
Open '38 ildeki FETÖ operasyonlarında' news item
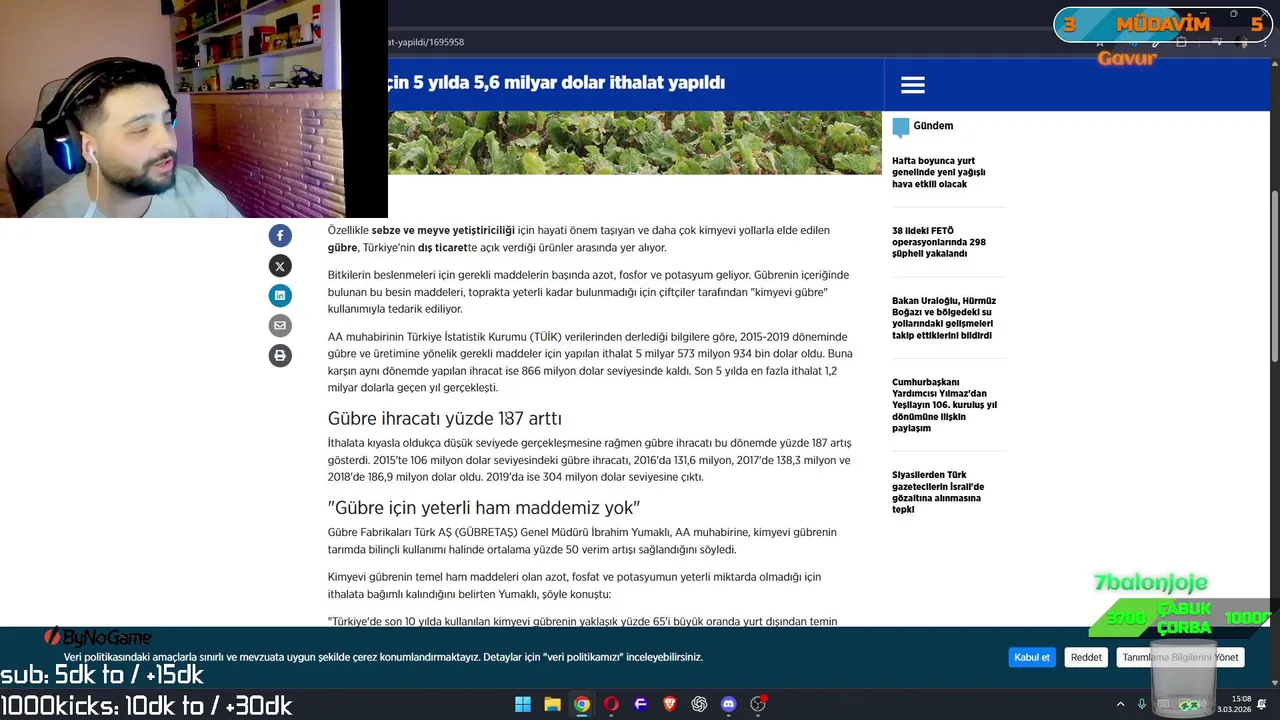coord(938,242)
